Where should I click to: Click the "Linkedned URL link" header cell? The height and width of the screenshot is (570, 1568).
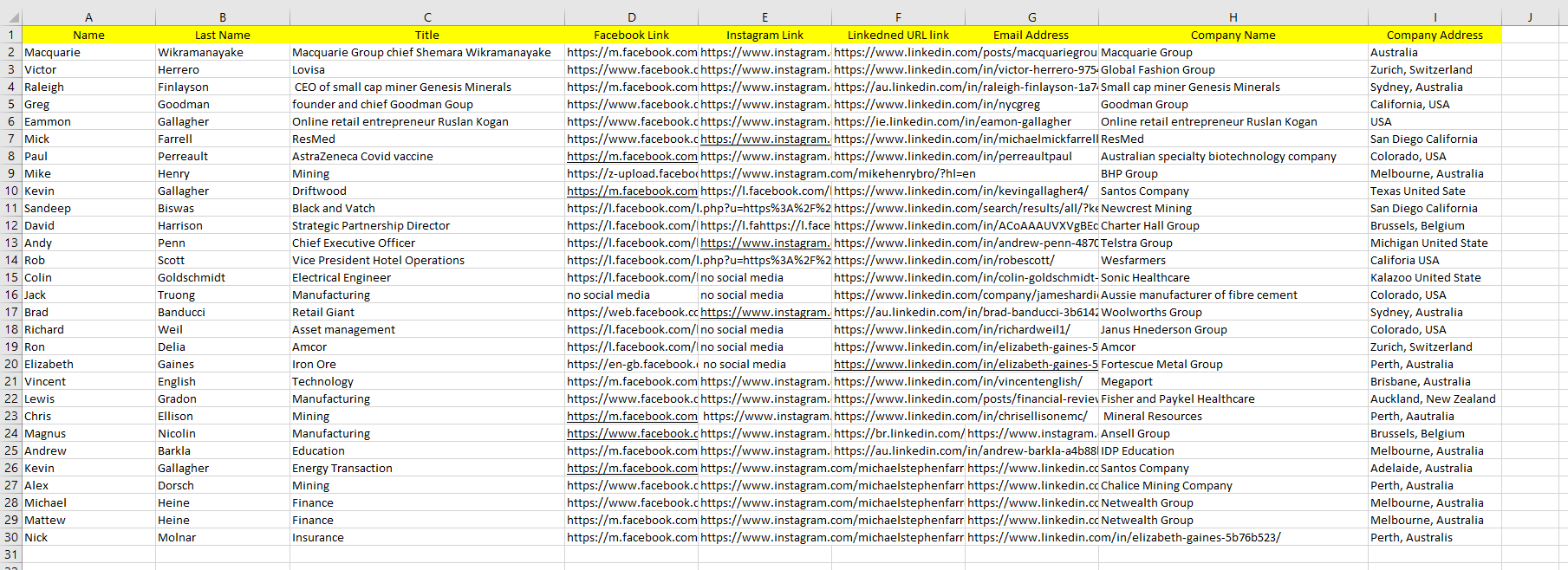[x=899, y=35]
